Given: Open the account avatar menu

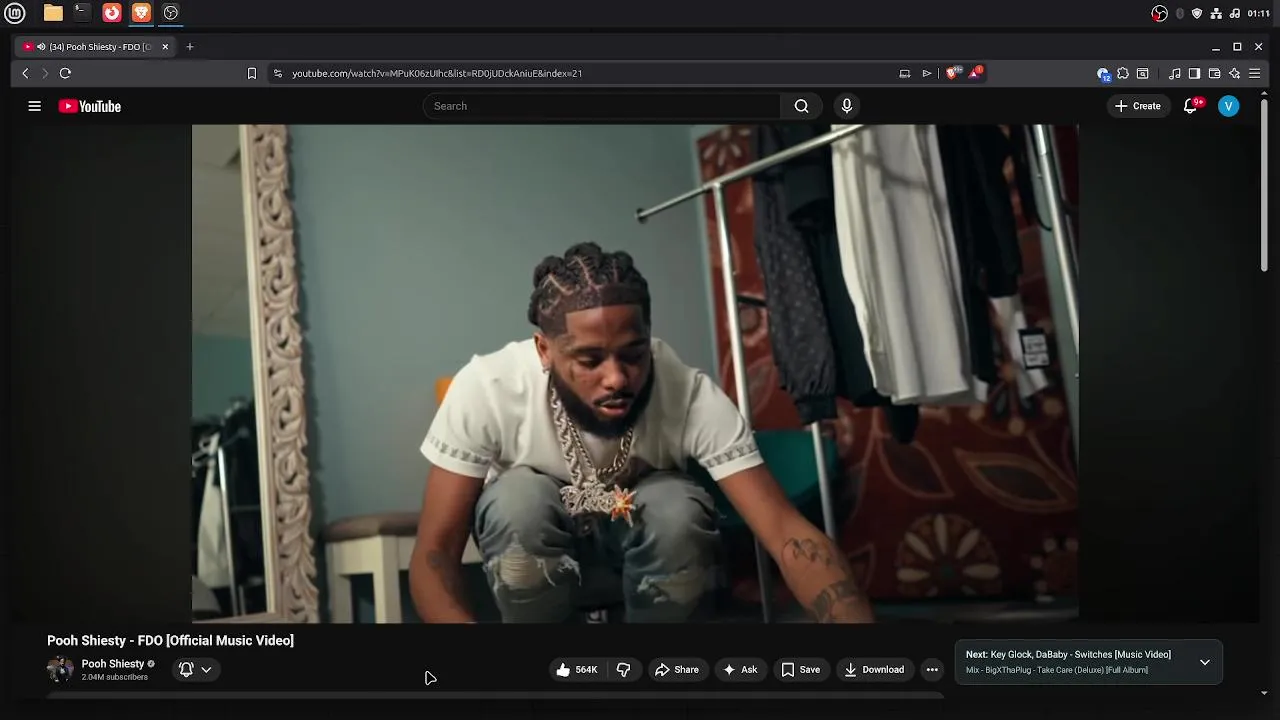Looking at the screenshot, I should pyautogui.click(x=1229, y=106).
